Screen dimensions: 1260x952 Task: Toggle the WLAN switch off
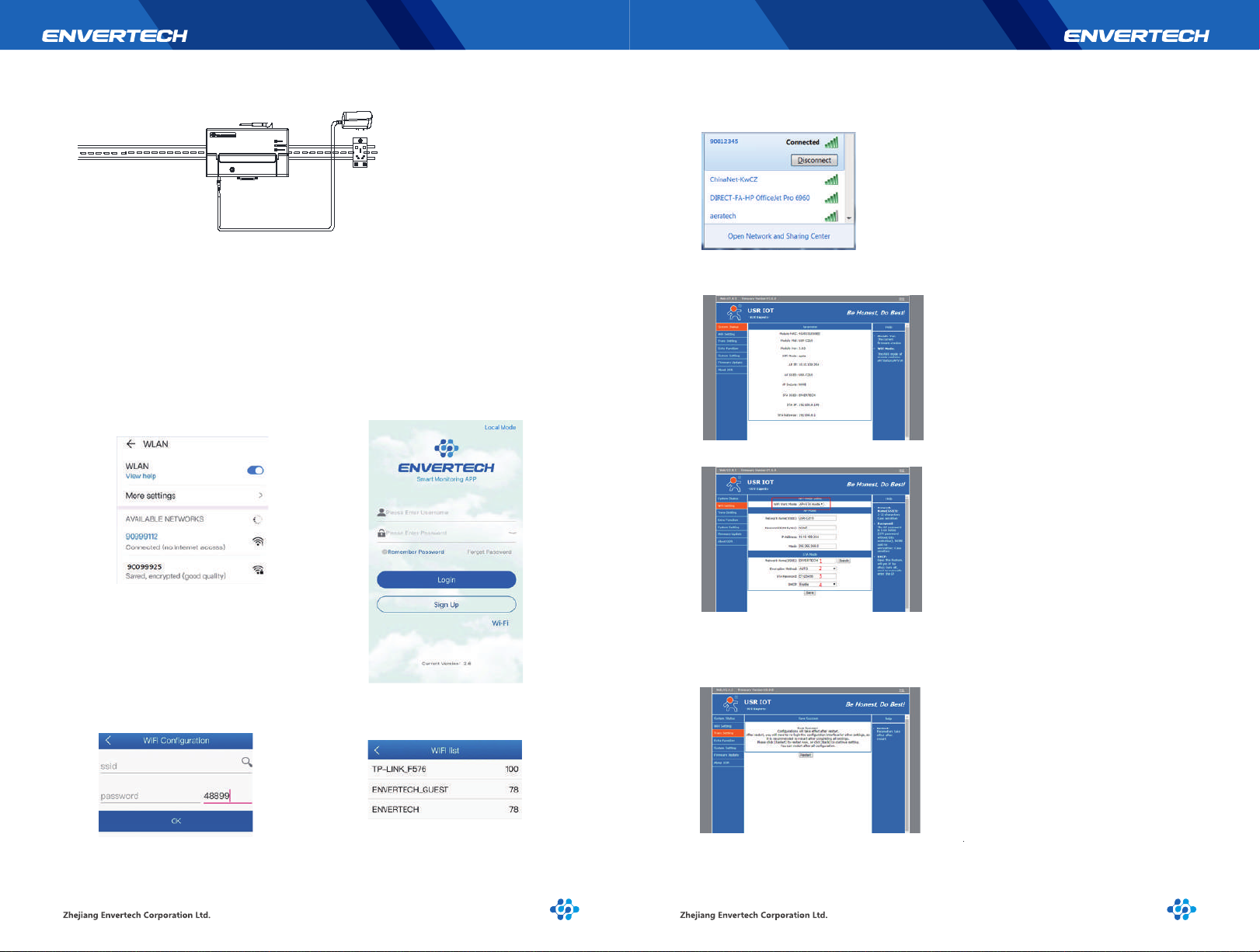(255, 471)
